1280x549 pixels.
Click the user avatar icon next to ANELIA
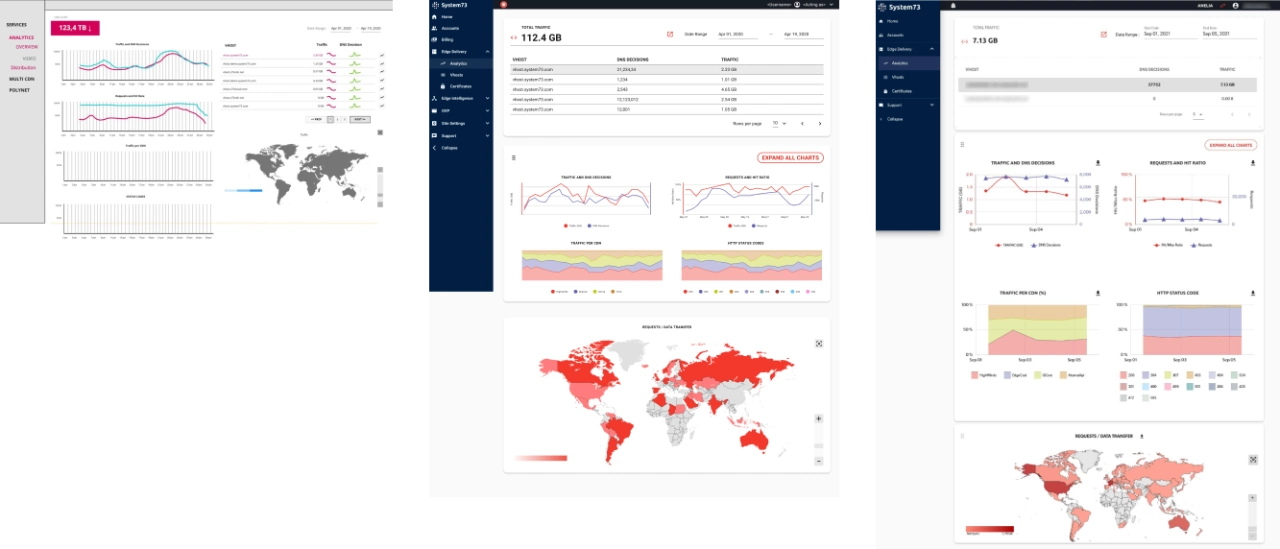tap(1236, 5)
